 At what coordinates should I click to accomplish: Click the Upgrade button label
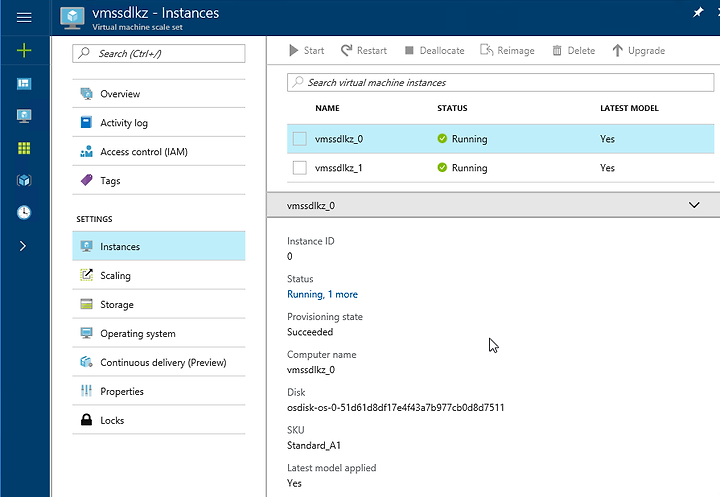646,51
